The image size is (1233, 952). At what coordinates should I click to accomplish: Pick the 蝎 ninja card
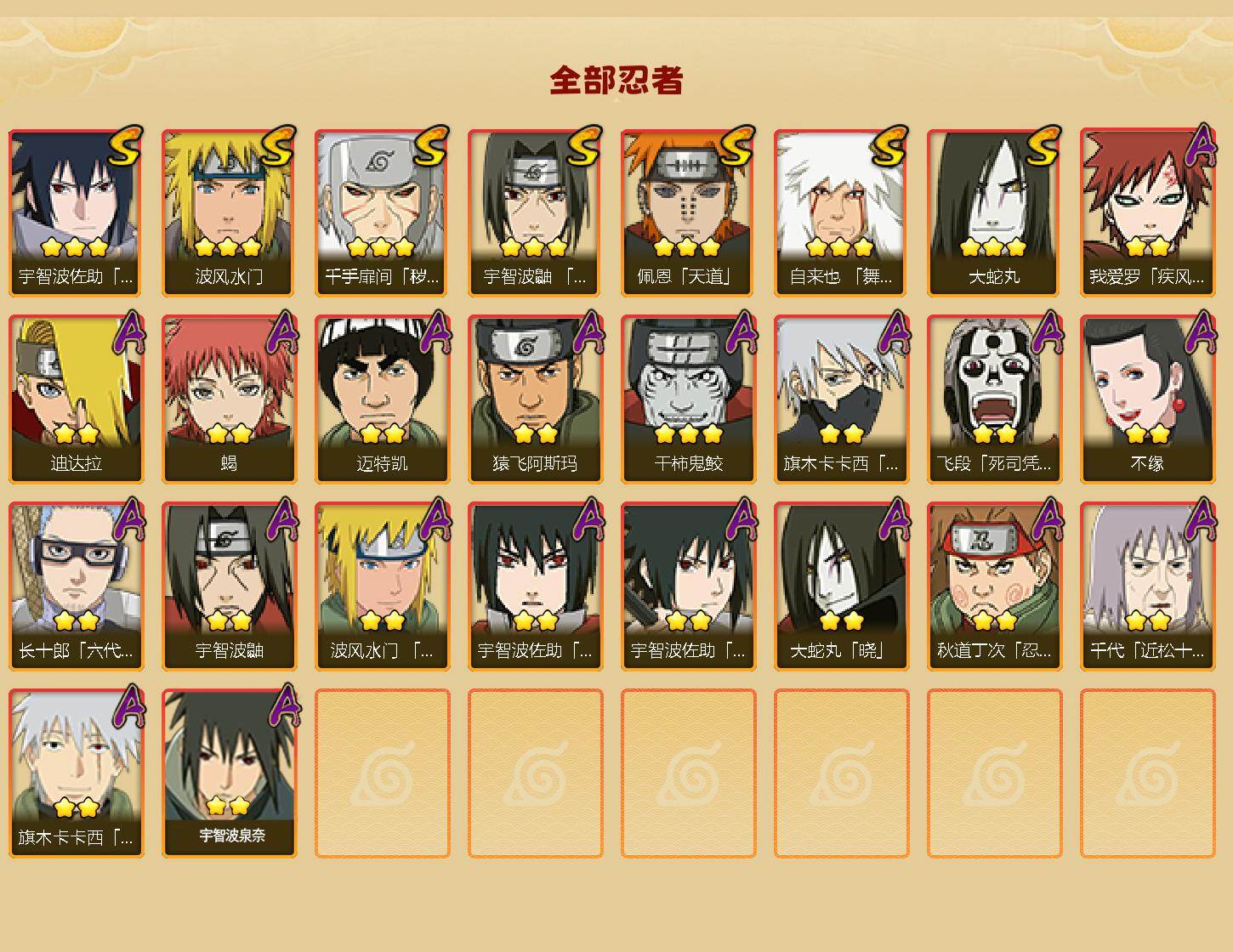pyautogui.click(x=229, y=399)
